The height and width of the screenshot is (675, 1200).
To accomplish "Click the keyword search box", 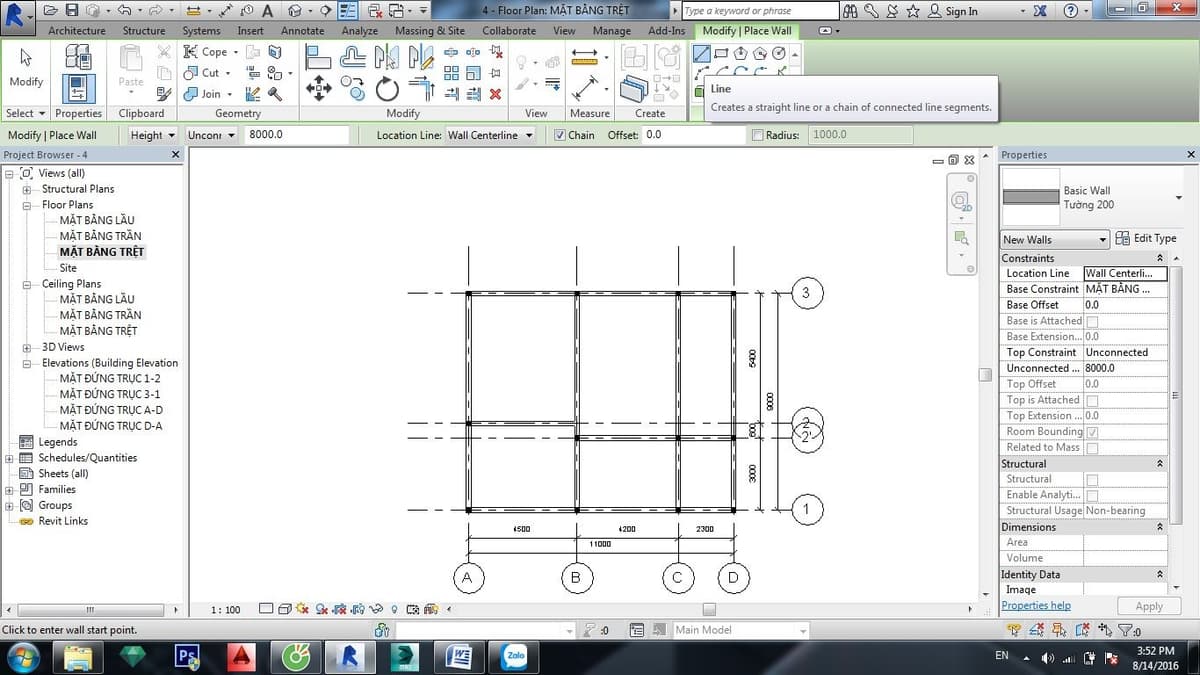I will (760, 11).
